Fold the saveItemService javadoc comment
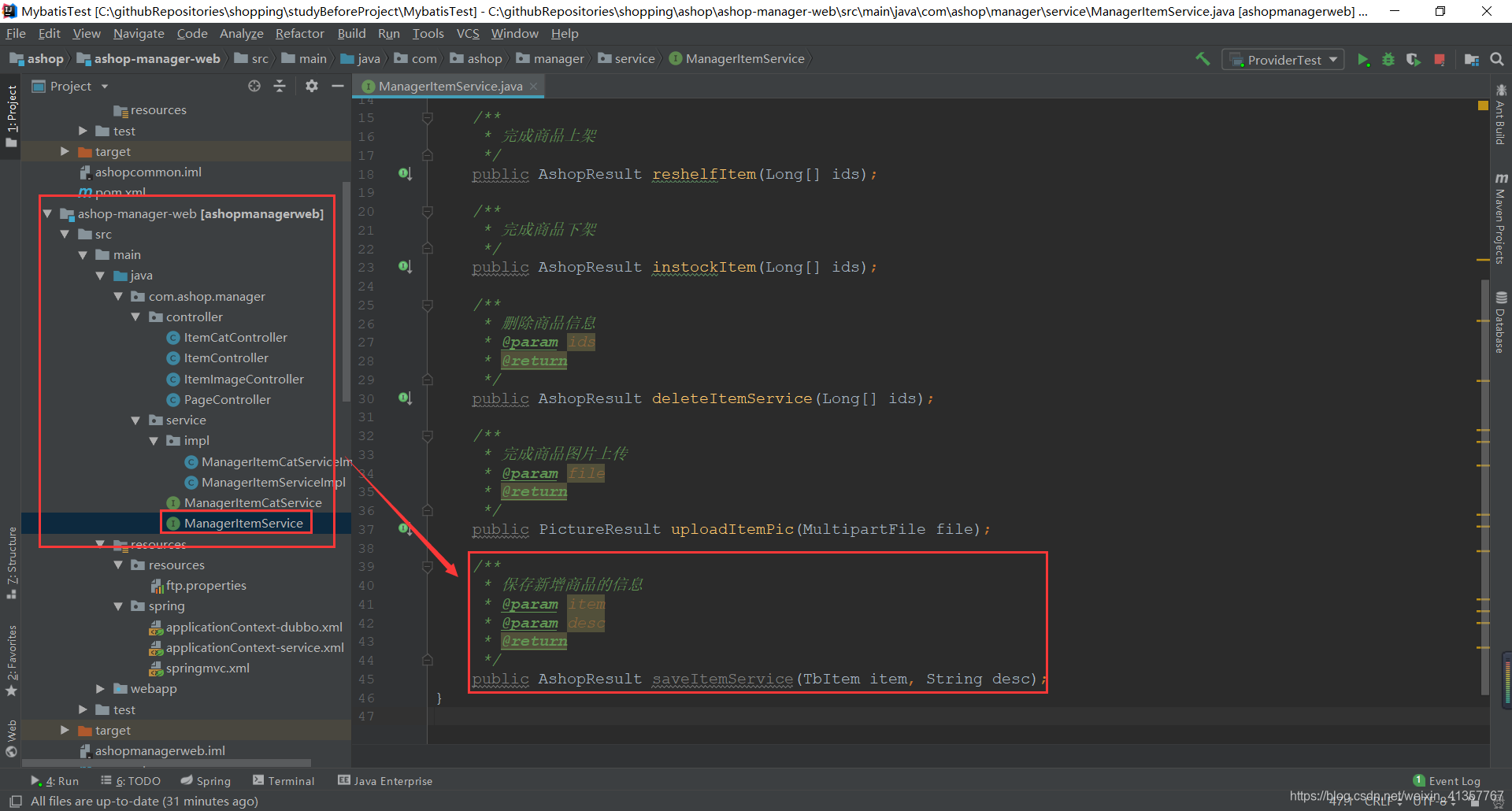The height and width of the screenshot is (811, 1512). (428, 566)
